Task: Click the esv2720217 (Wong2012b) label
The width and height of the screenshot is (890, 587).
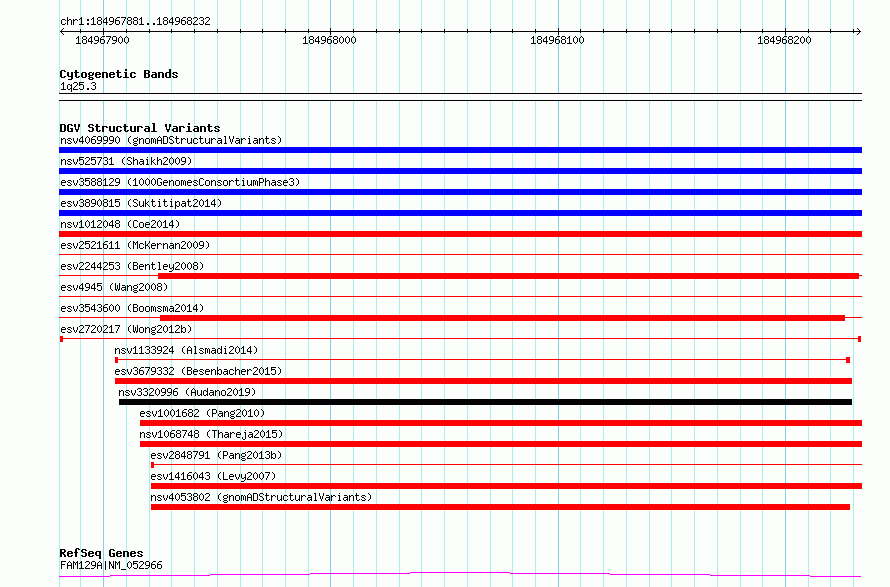Action: pyautogui.click(x=126, y=329)
